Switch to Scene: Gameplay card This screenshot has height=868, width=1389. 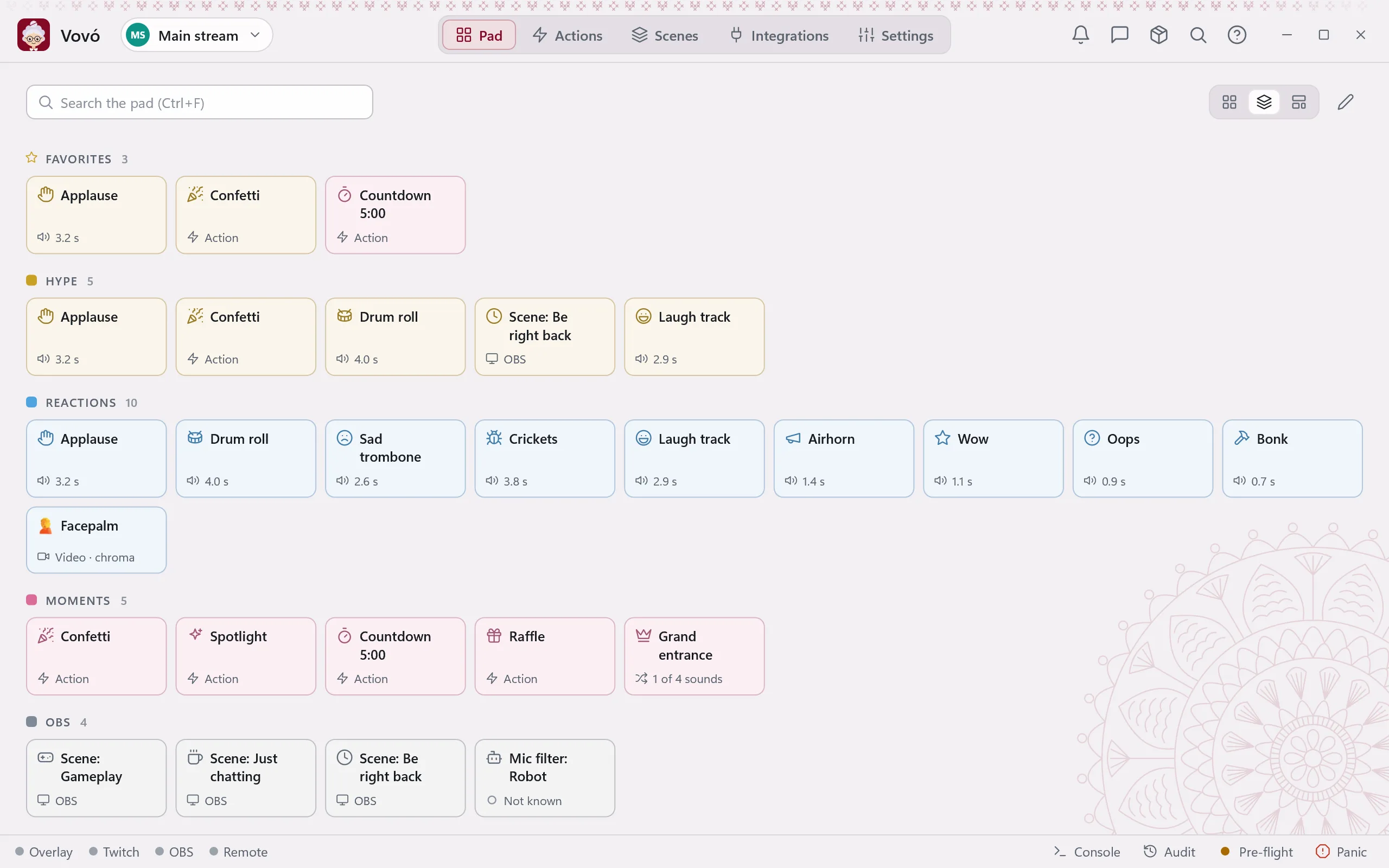pos(96,778)
